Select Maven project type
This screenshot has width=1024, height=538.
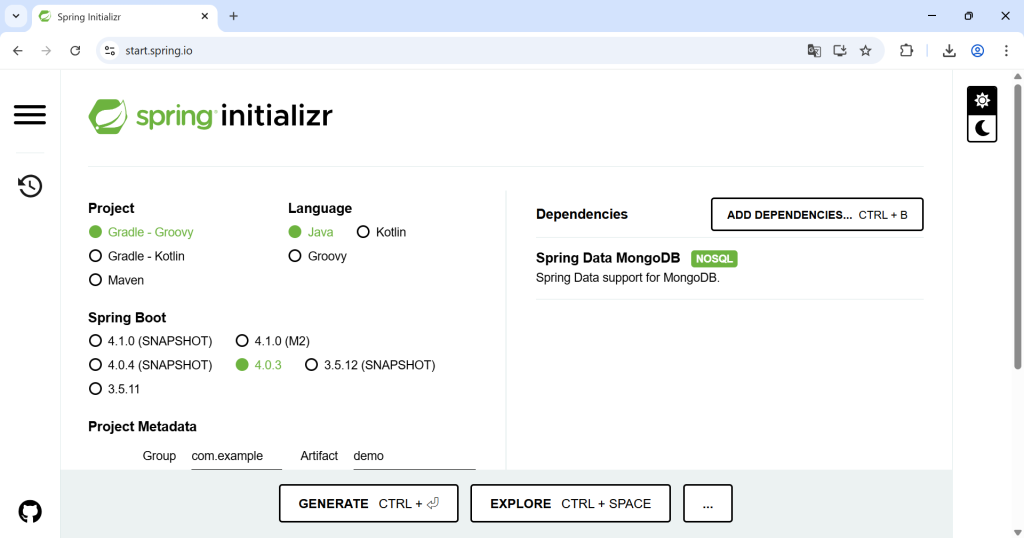coord(96,280)
